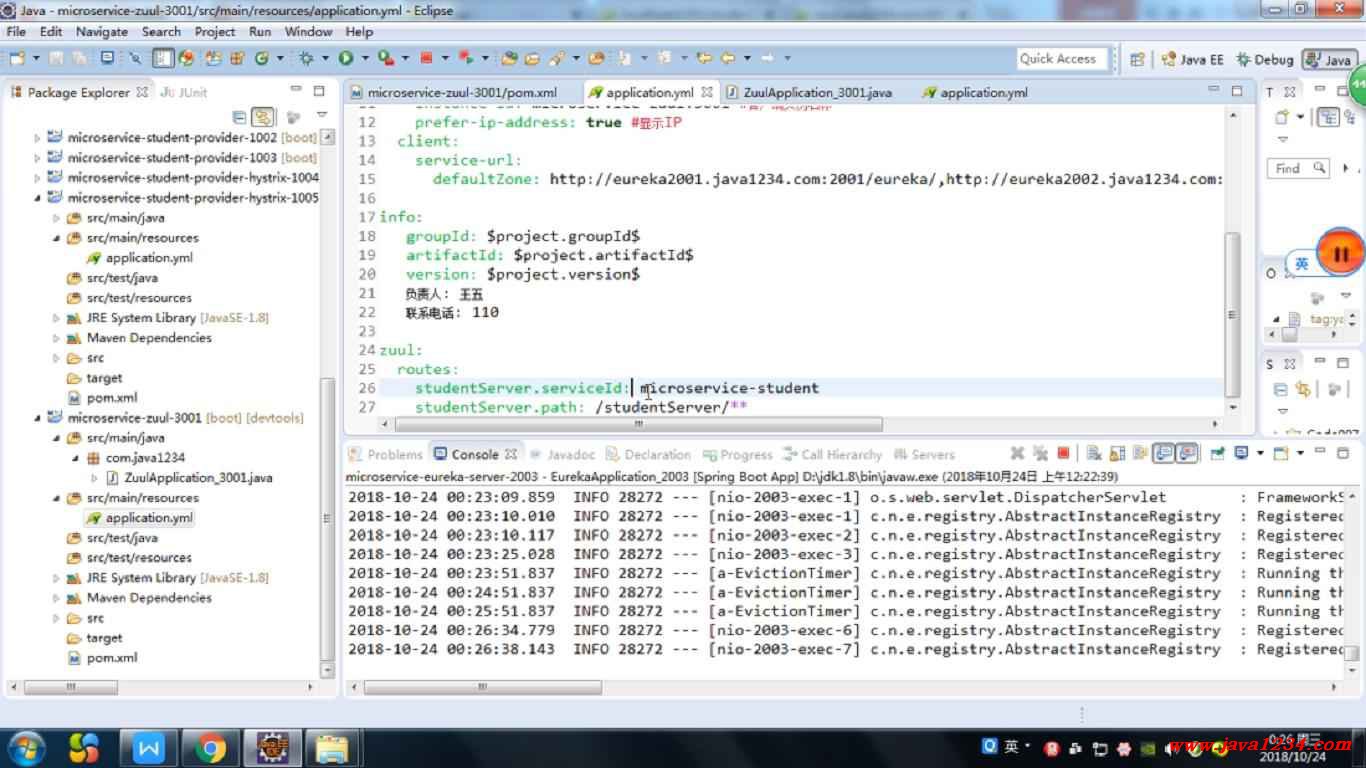Open the Windows Start menu
Viewport: 1366px width, 768px height.
[x=25, y=748]
